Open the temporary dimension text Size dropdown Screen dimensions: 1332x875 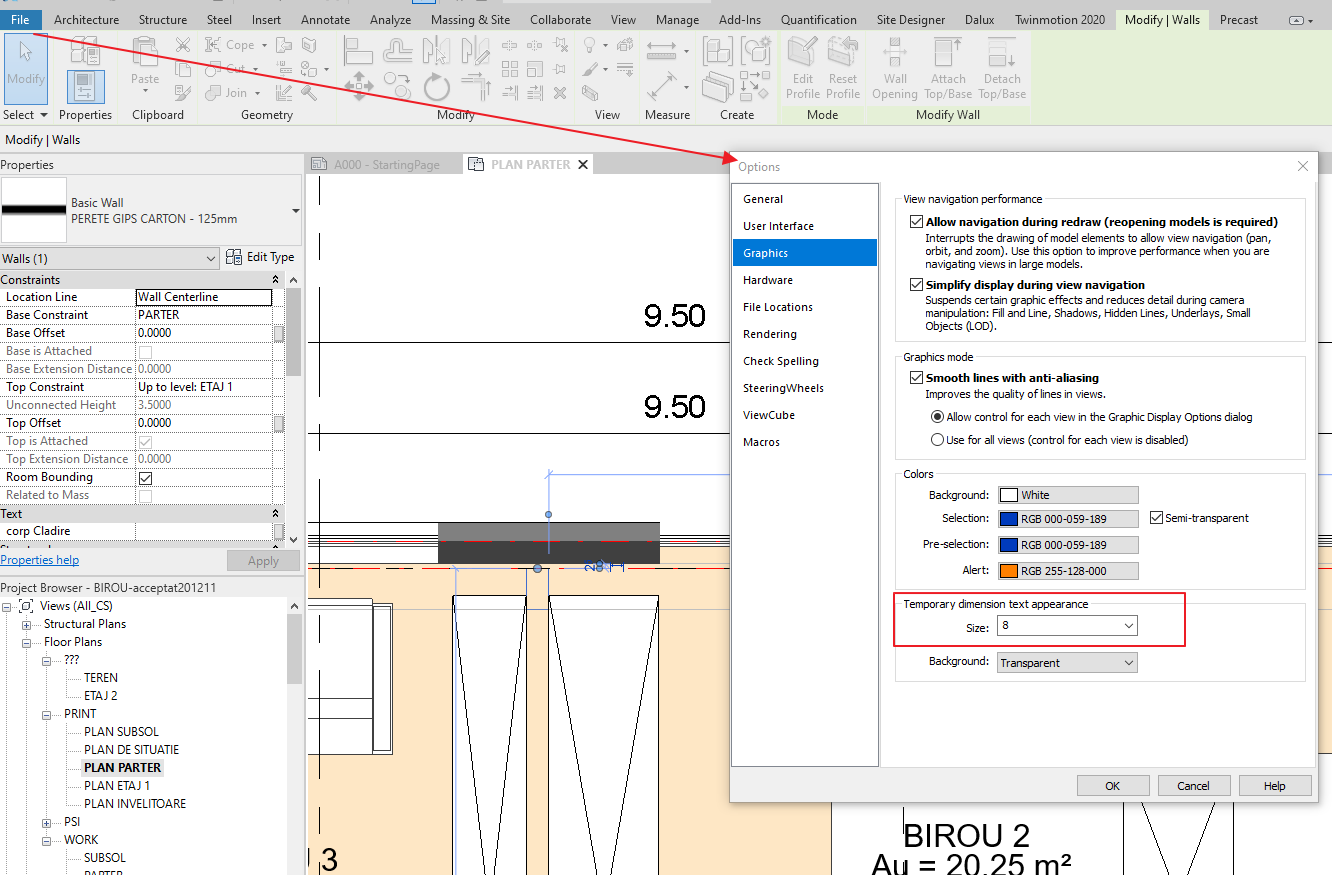(1130, 625)
